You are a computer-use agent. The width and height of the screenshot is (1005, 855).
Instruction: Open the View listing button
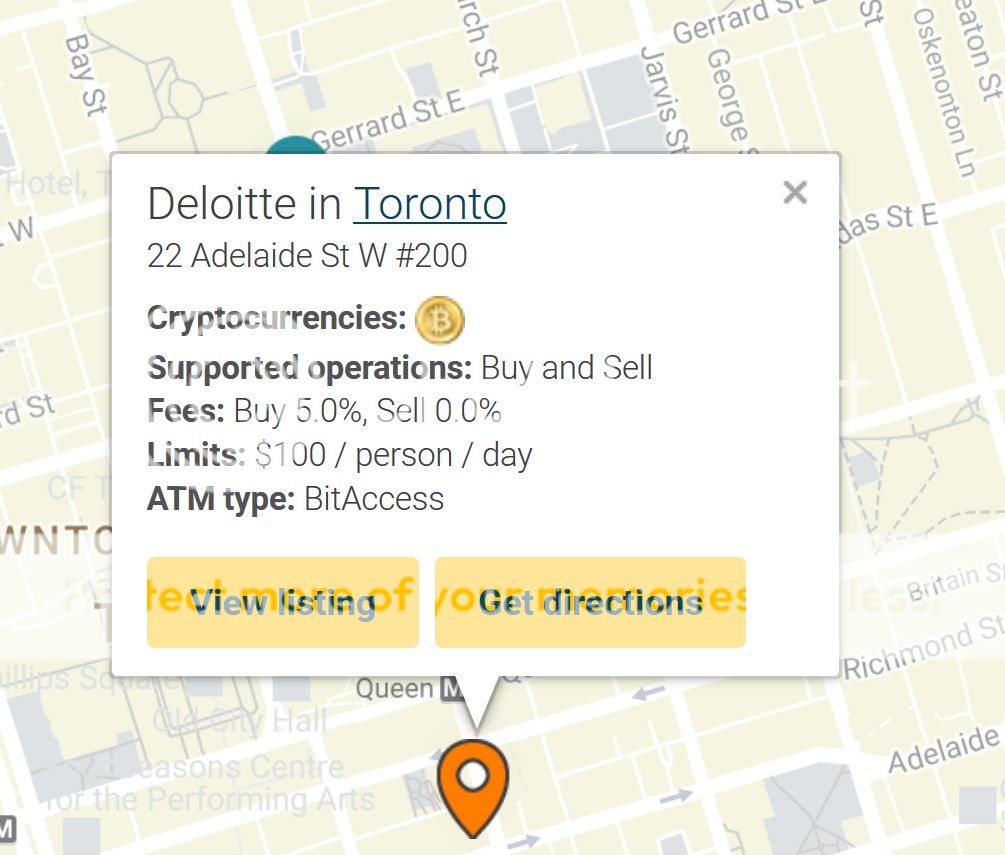pos(283,602)
